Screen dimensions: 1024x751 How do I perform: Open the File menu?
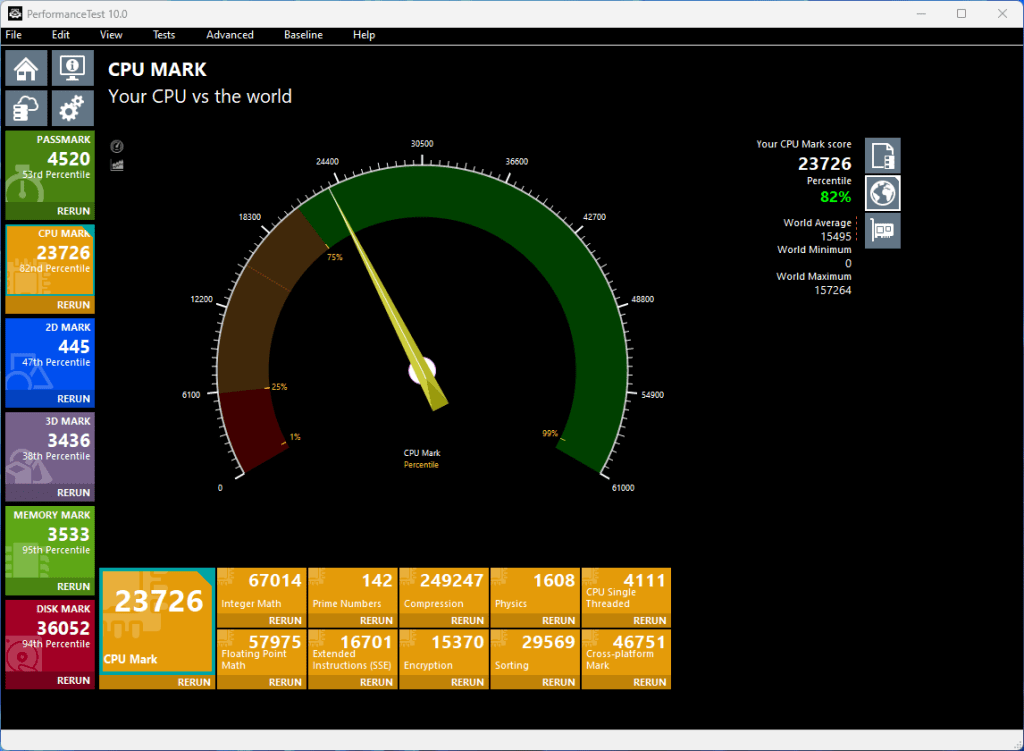pyautogui.click(x=14, y=35)
